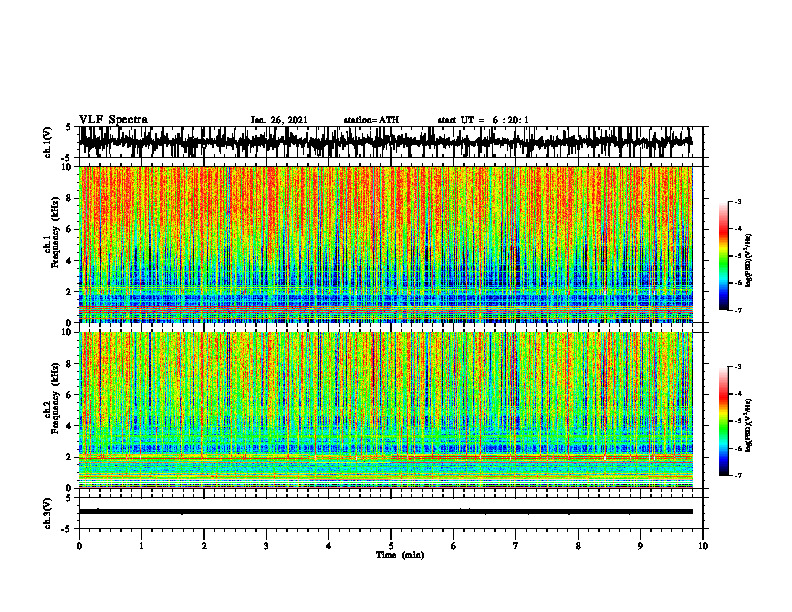
Task: Click the time axis tick label "9"
Action: 640,546
